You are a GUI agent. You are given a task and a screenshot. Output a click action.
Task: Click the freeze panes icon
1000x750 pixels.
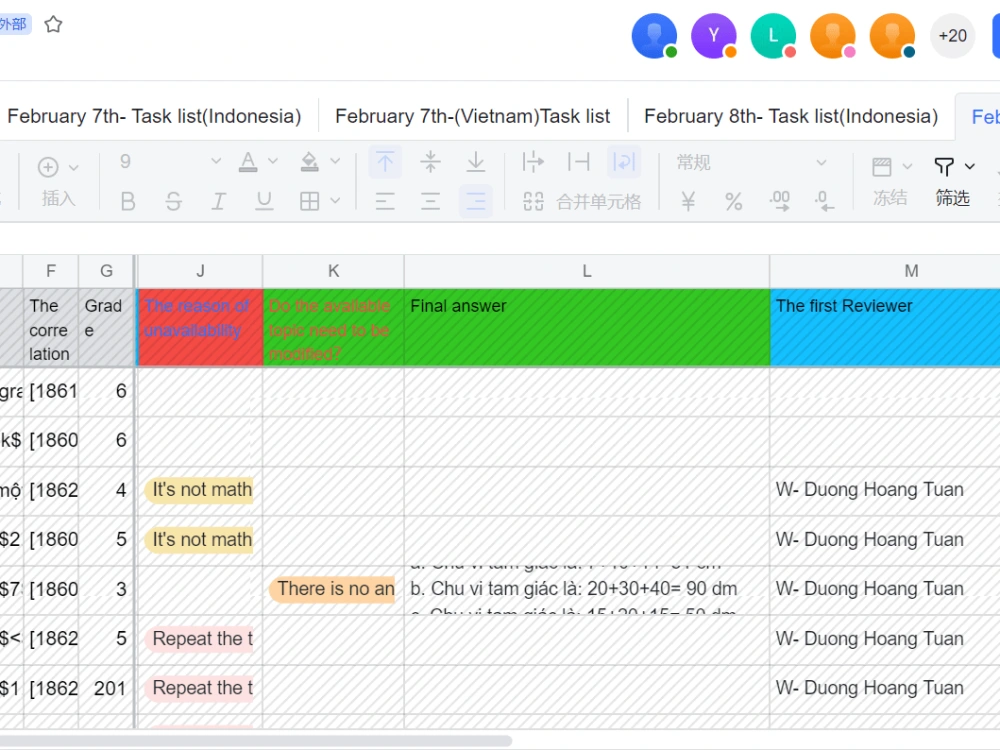tap(882, 167)
